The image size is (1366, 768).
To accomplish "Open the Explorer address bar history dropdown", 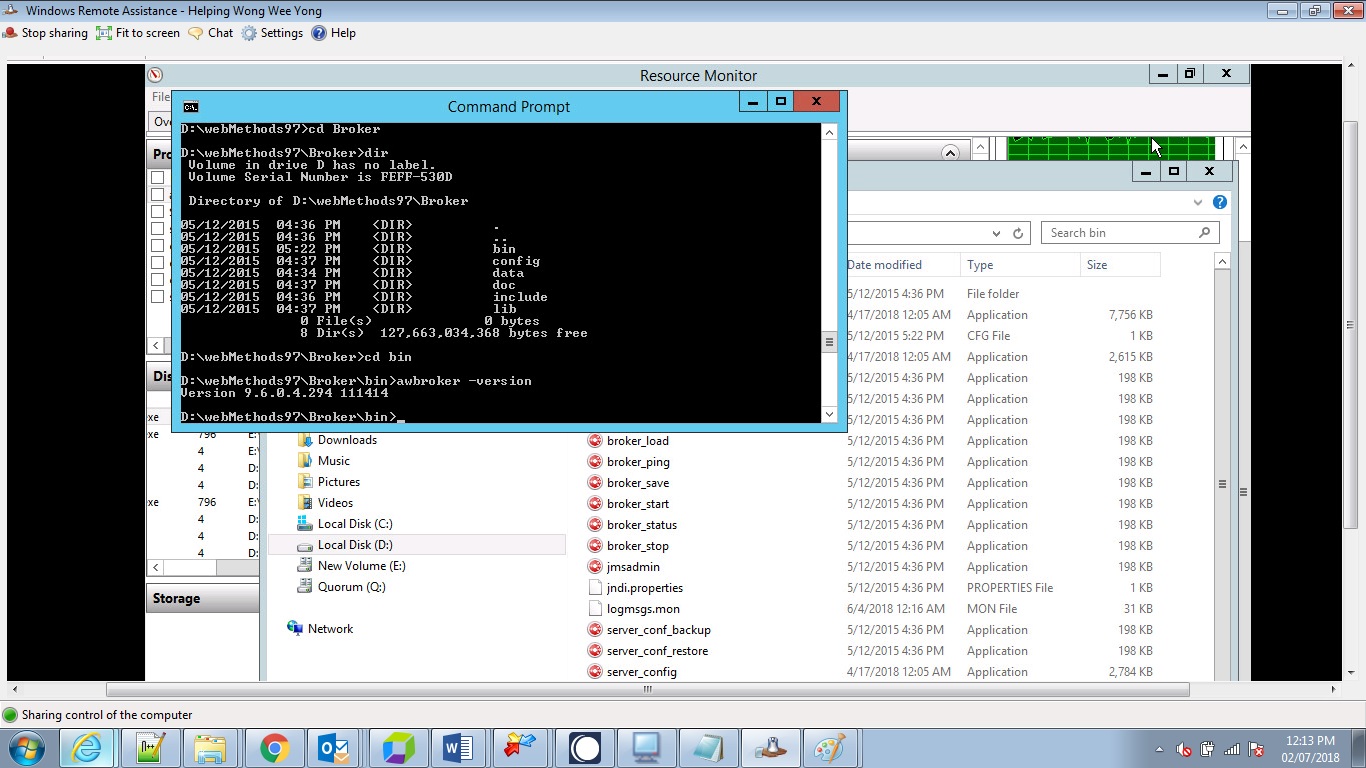I will tap(996, 233).
